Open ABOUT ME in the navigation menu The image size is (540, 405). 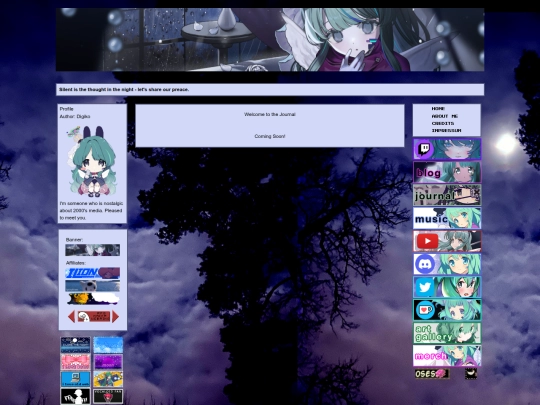[445, 116]
